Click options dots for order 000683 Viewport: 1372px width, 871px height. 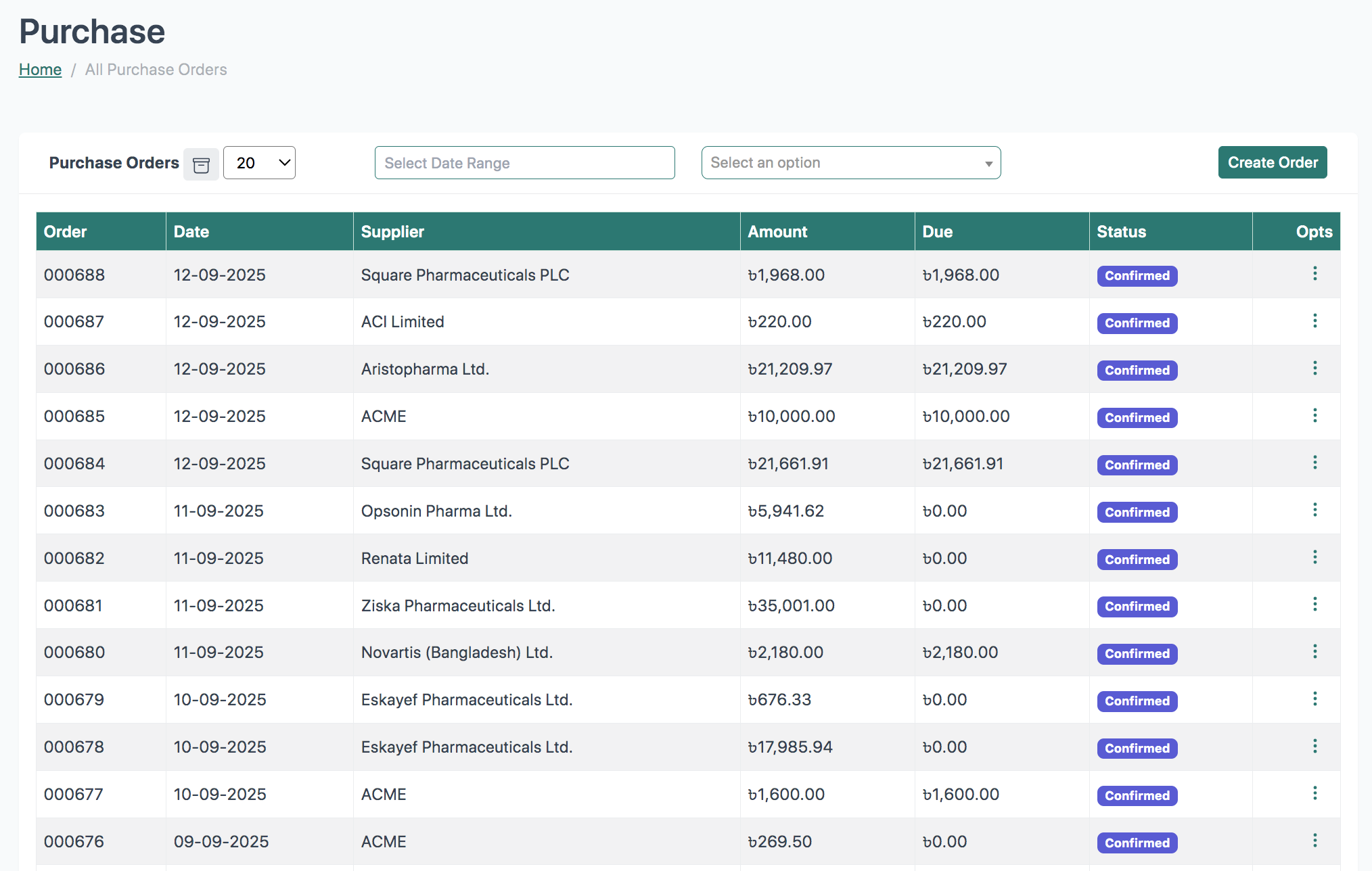click(1314, 510)
